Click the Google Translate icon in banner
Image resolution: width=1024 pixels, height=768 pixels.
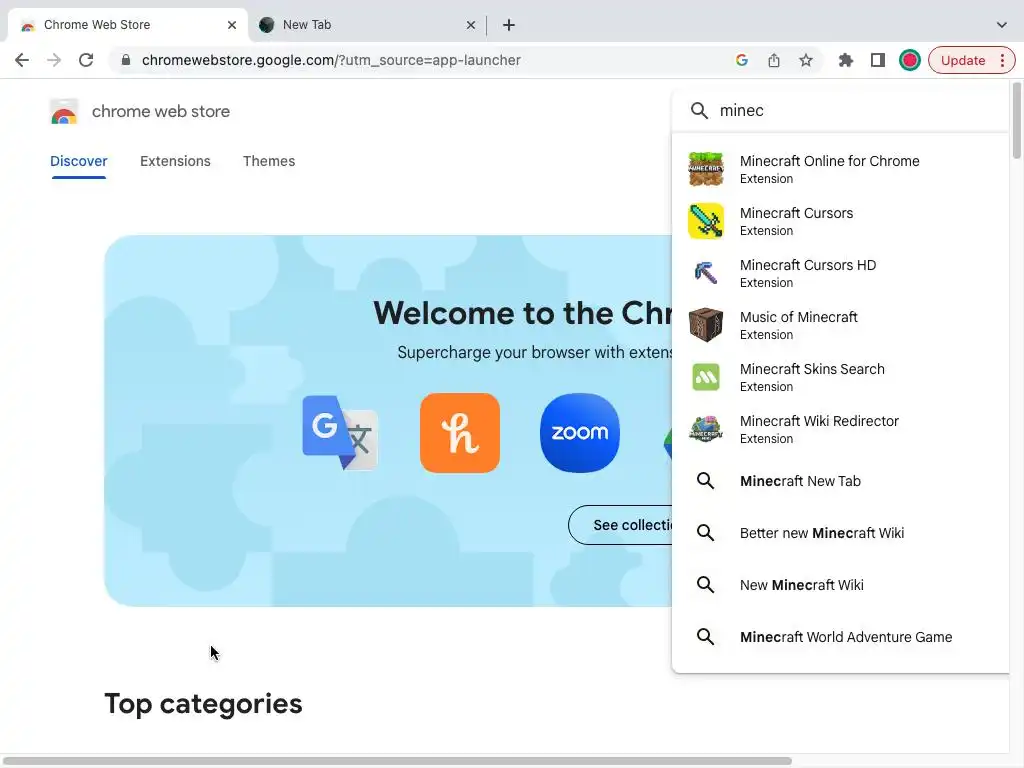(x=340, y=433)
